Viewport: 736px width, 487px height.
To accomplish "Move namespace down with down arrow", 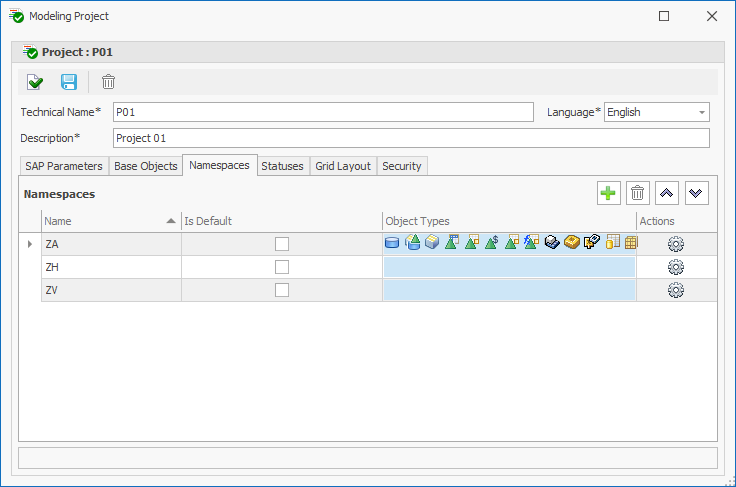I will [x=696, y=194].
